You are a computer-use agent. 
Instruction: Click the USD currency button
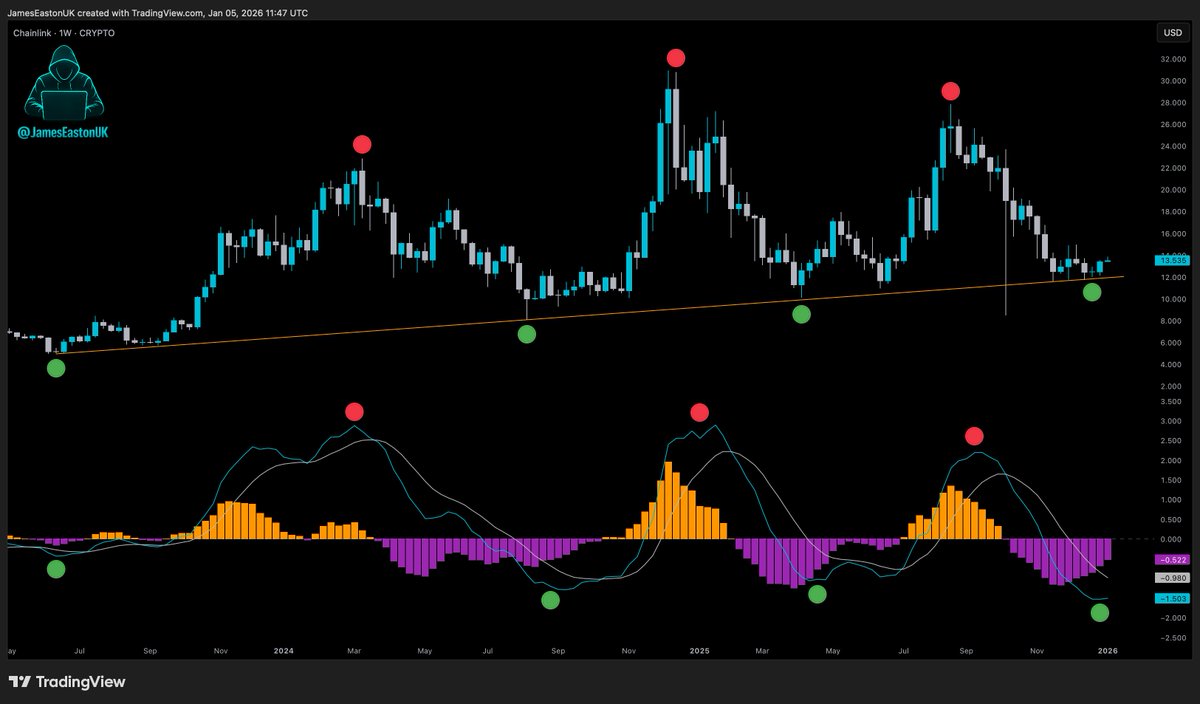coord(1172,33)
